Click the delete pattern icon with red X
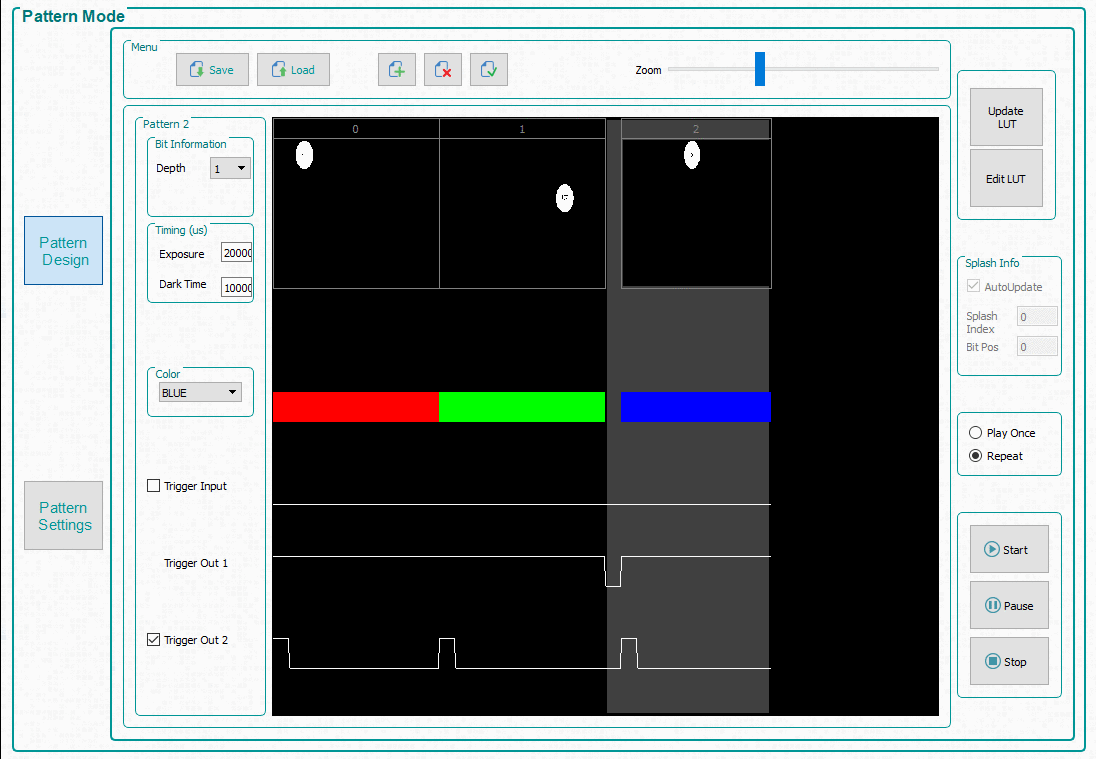This screenshot has height=759, width=1096. pyautogui.click(x=443, y=70)
